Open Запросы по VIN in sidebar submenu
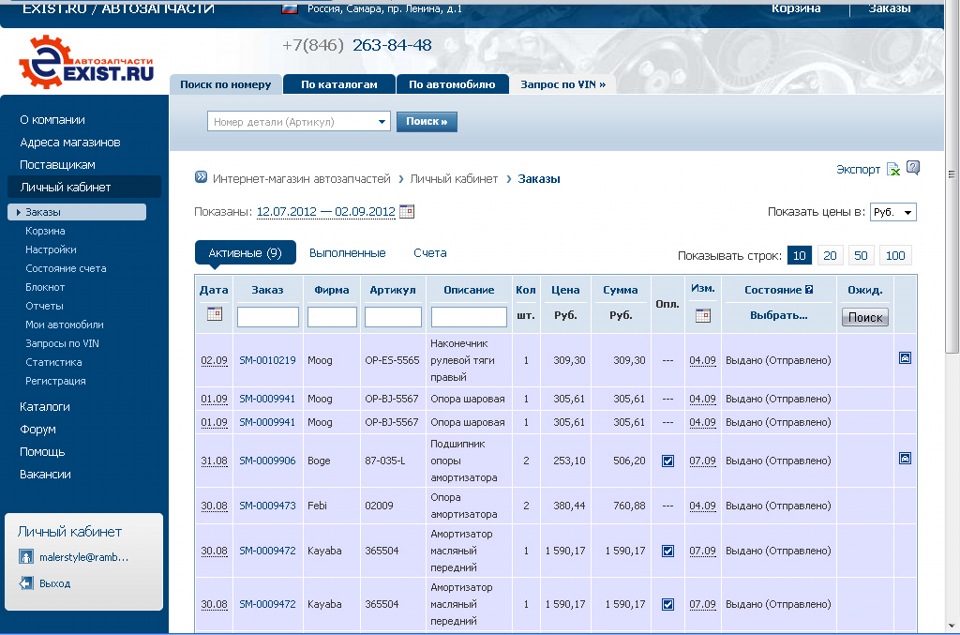Image resolution: width=960 pixels, height=635 pixels. click(62, 344)
